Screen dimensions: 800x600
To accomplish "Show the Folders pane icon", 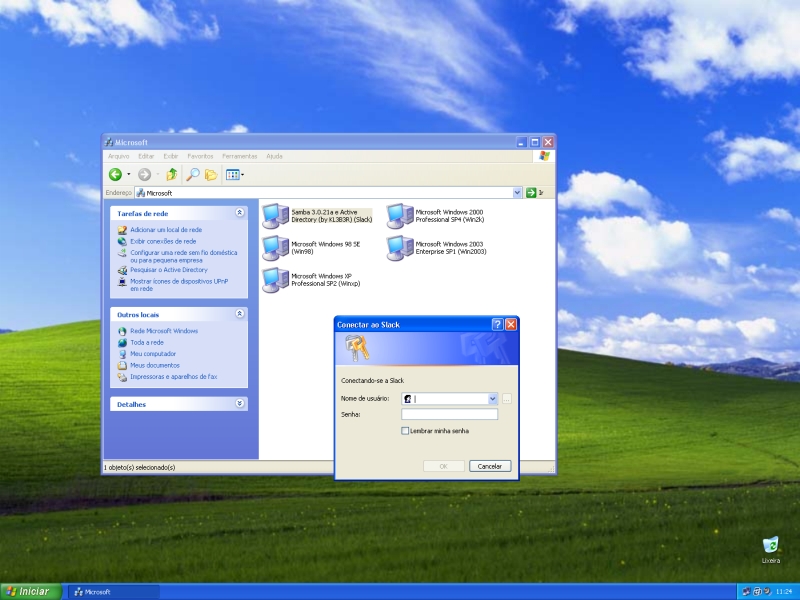I will (x=211, y=174).
